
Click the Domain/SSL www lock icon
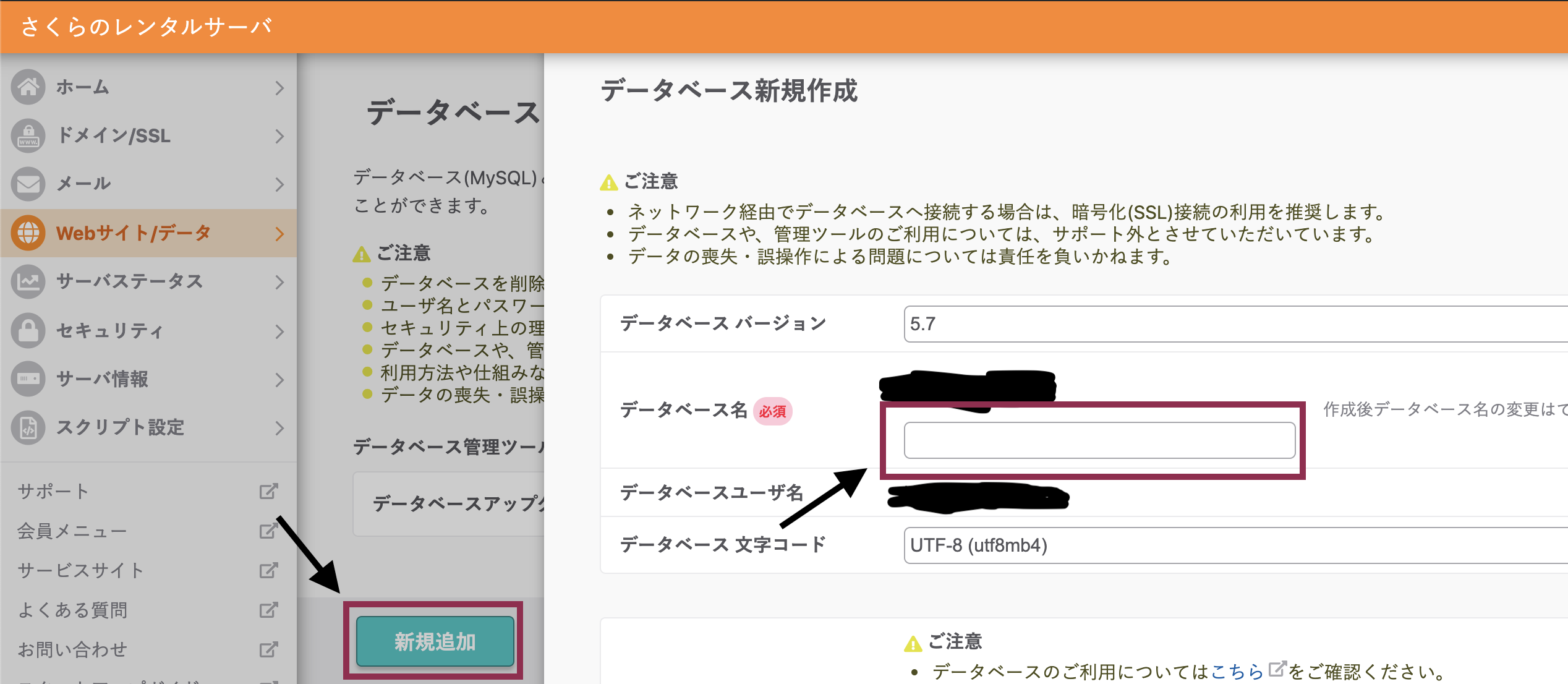coord(28,135)
